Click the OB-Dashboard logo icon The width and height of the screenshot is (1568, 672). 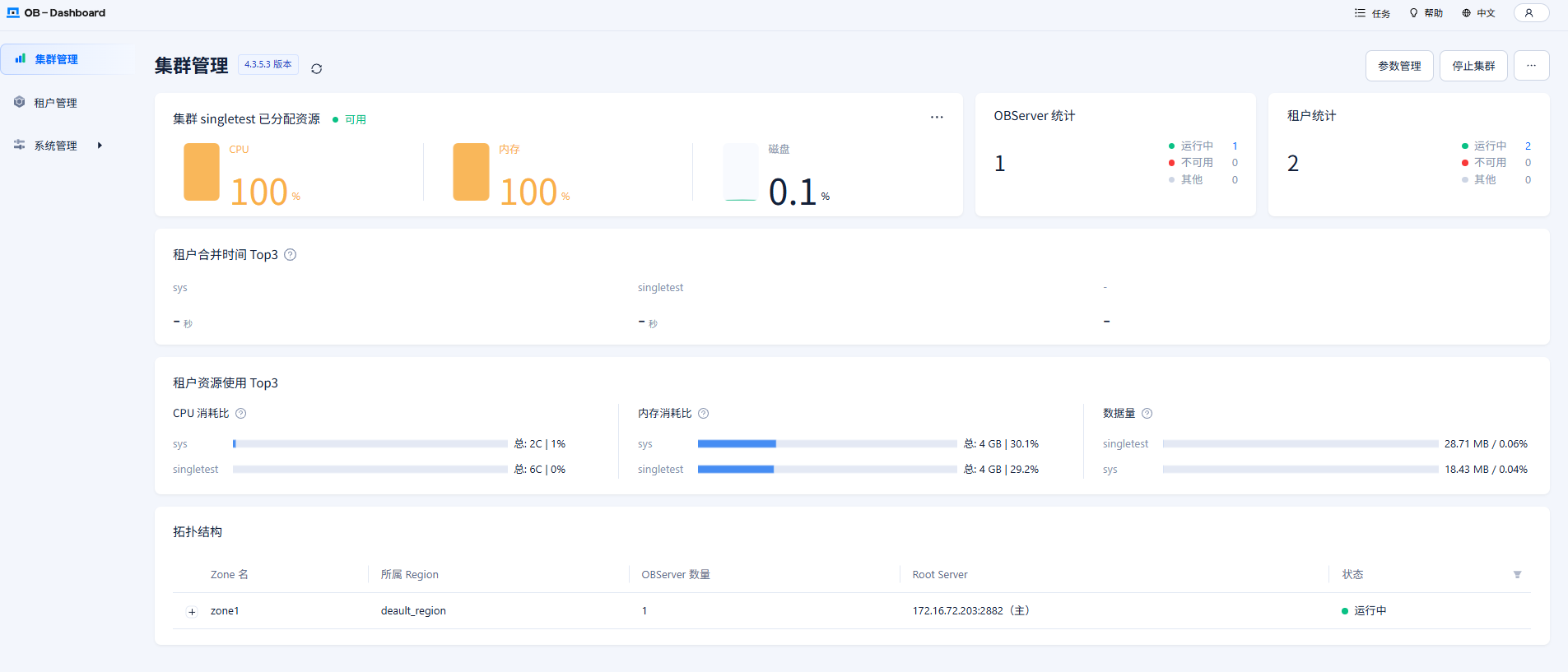click(13, 13)
